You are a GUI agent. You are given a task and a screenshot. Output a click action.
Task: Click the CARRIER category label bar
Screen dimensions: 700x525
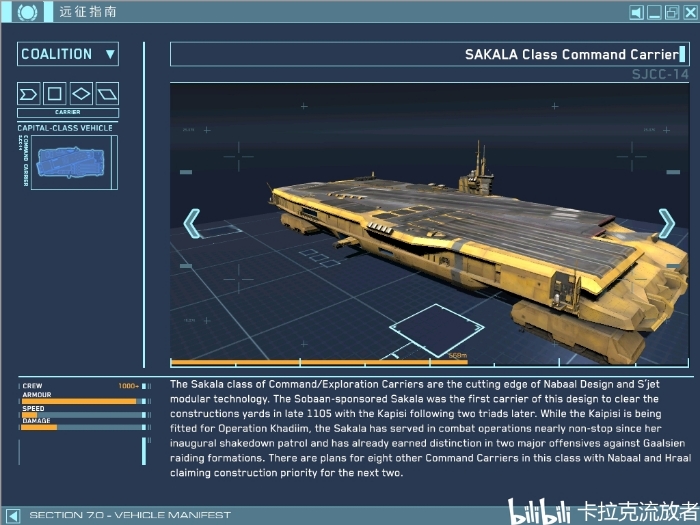[68, 113]
